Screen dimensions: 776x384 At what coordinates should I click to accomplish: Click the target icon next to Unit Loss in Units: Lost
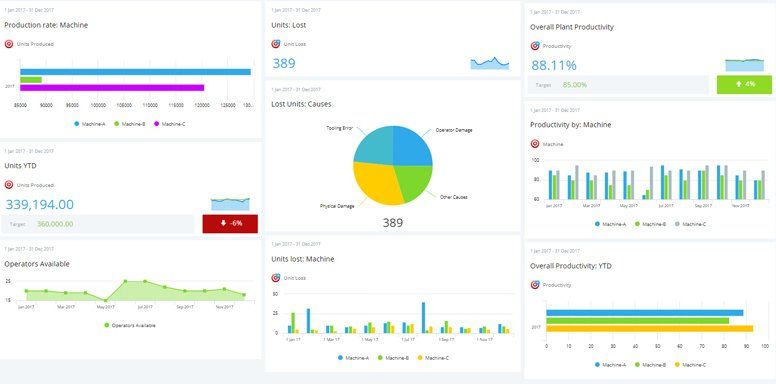276,44
